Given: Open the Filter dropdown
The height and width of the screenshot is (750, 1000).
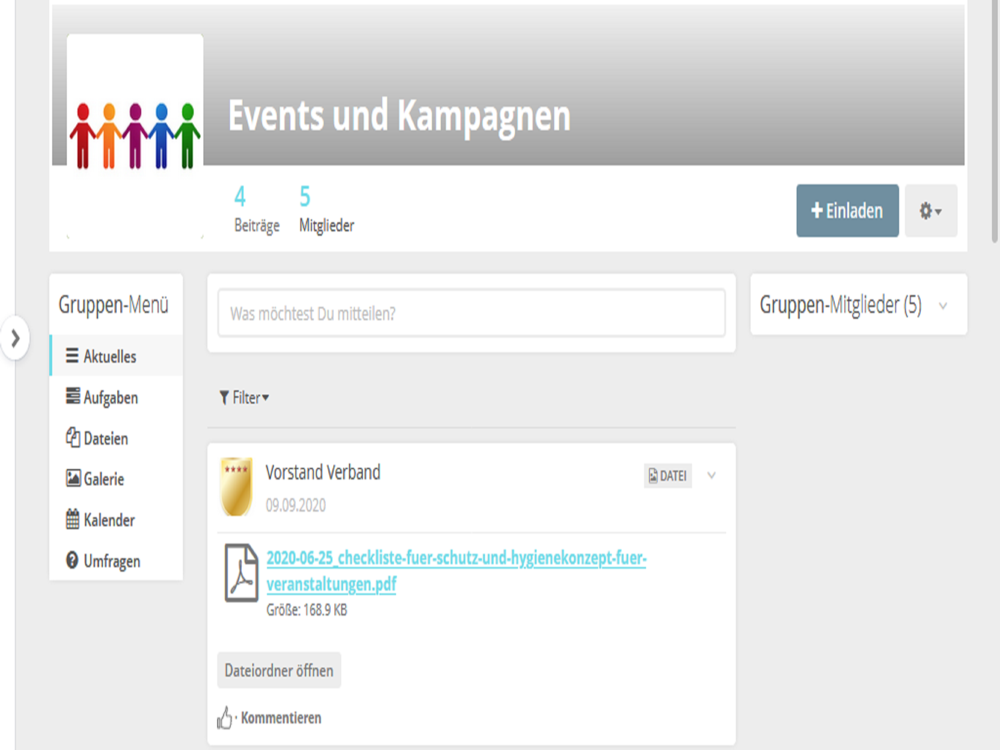Looking at the screenshot, I should [x=244, y=398].
